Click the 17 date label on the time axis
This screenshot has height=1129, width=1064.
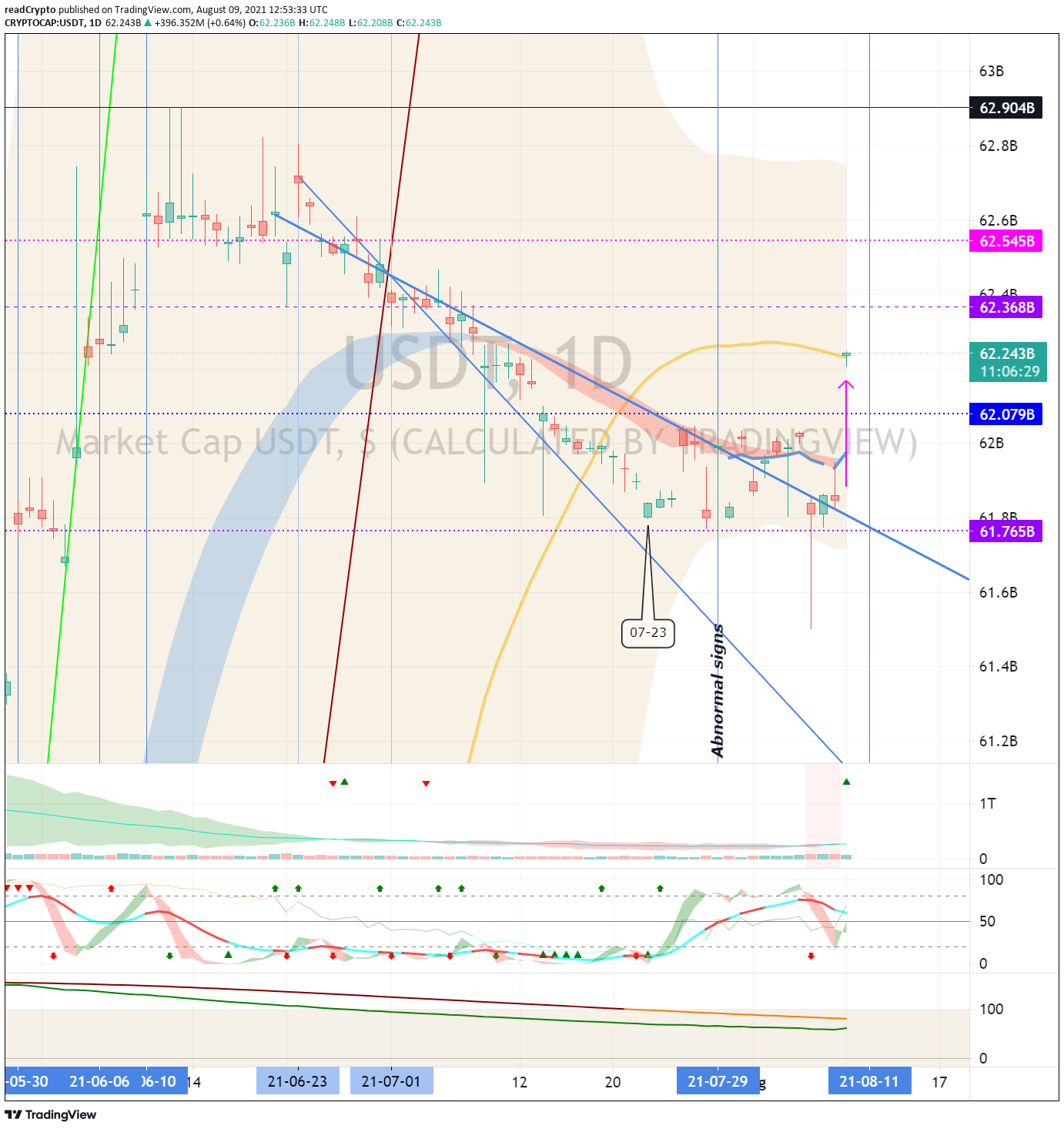(x=939, y=1082)
